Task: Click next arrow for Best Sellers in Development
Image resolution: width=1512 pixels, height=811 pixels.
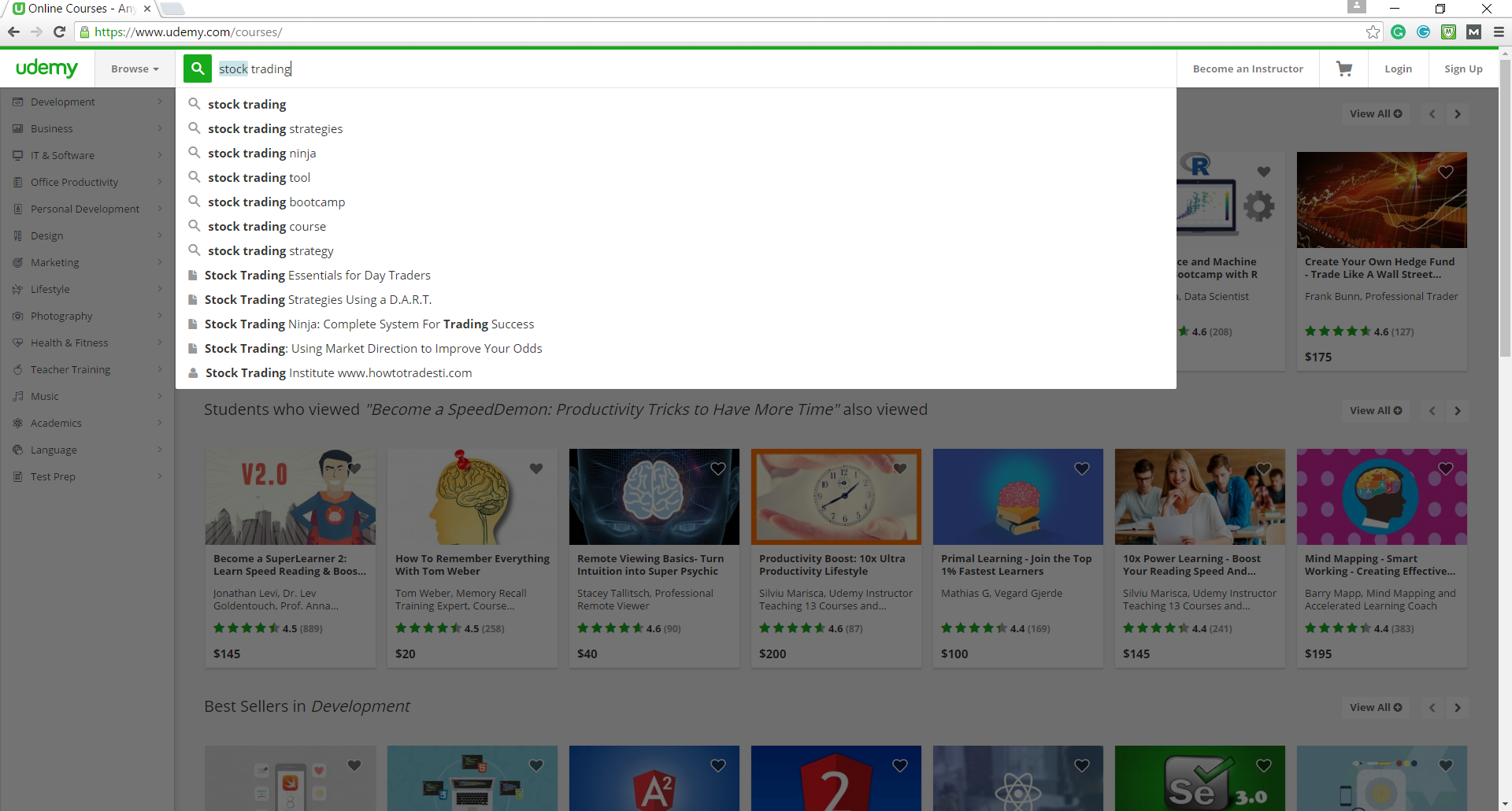Action: (x=1458, y=707)
